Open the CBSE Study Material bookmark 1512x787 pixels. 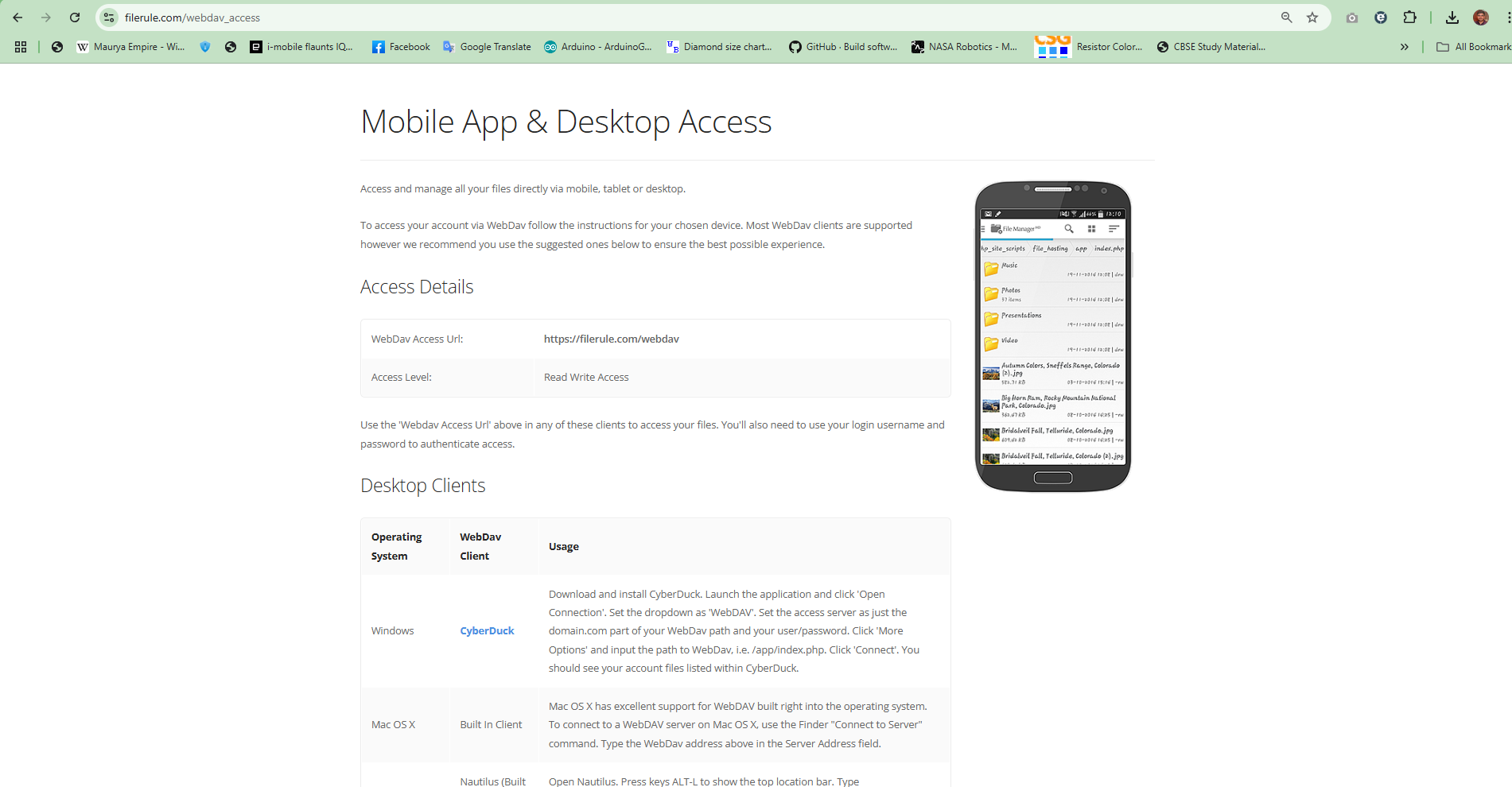(x=1211, y=47)
